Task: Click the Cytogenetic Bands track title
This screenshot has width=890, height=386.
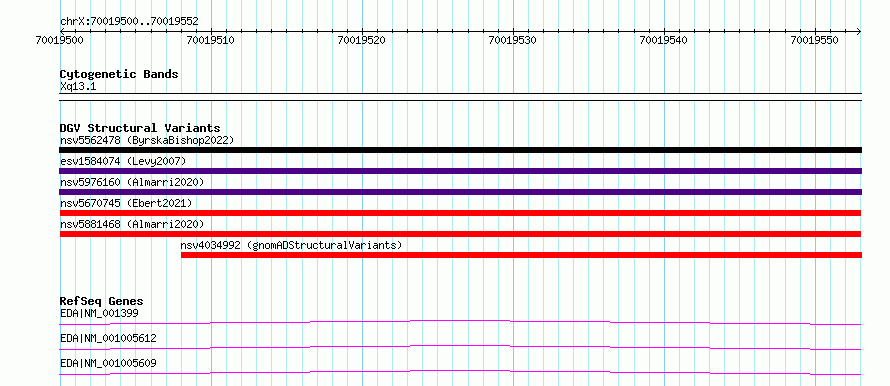Action: point(119,74)
